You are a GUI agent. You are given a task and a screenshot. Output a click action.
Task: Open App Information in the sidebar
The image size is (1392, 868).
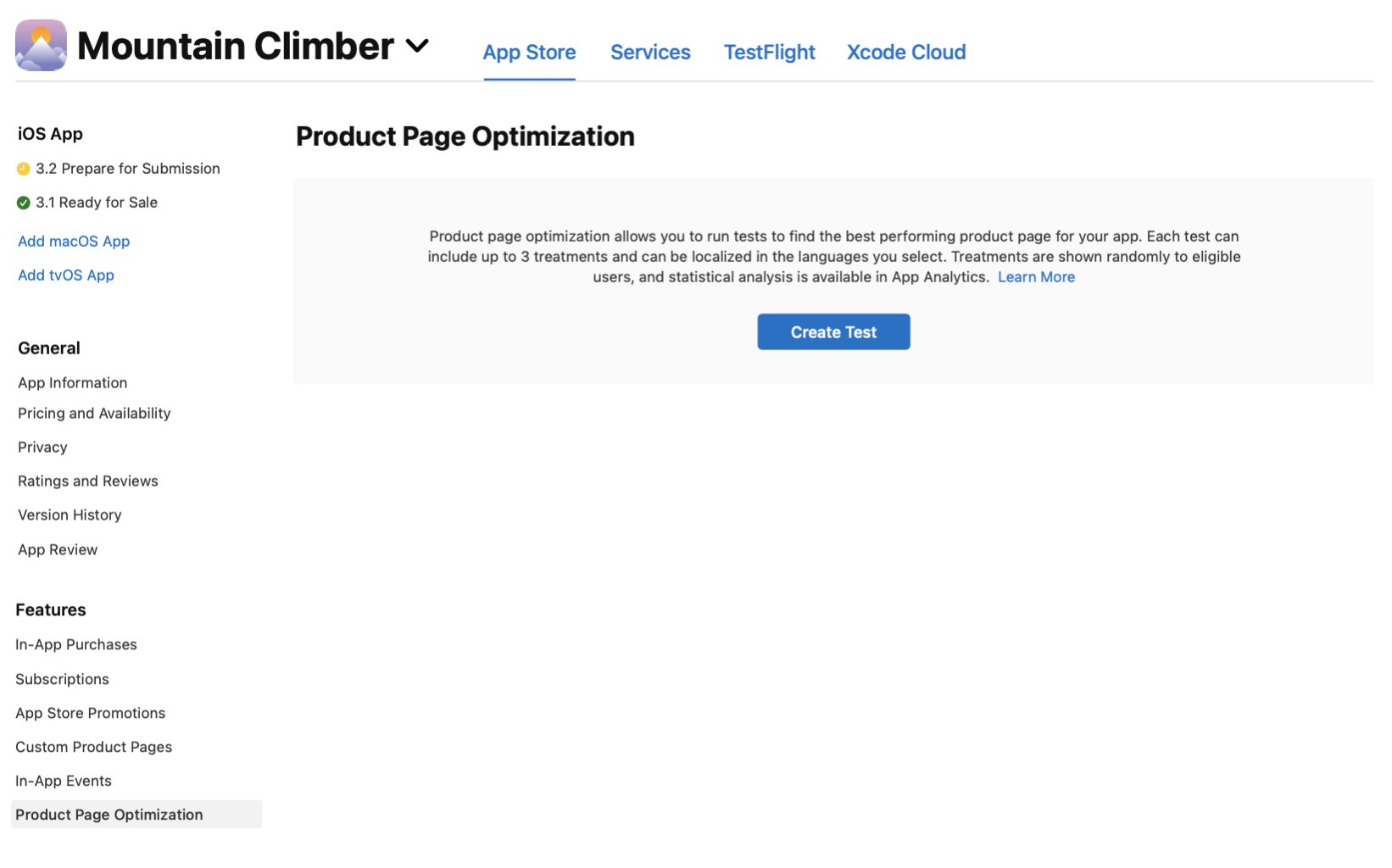[73, 383]
